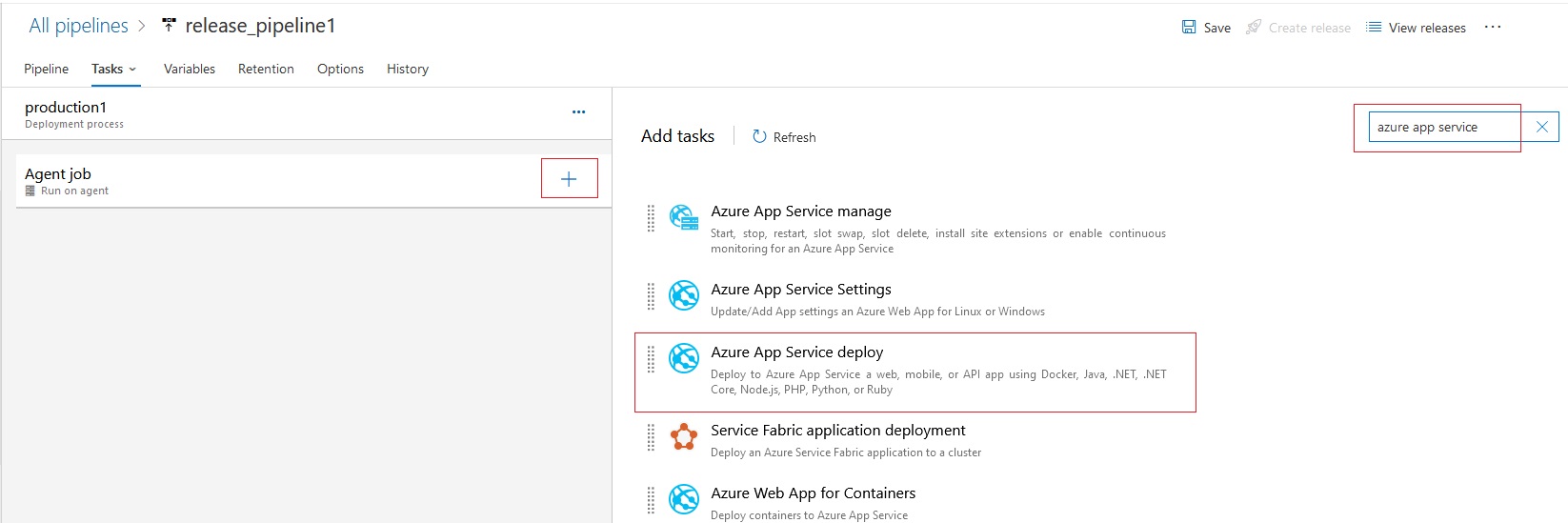Image resolution: width=1568 pixels, height=523 pixels.
Task: Open the top-right more actions ellipsis
Action: point(1493,27)
